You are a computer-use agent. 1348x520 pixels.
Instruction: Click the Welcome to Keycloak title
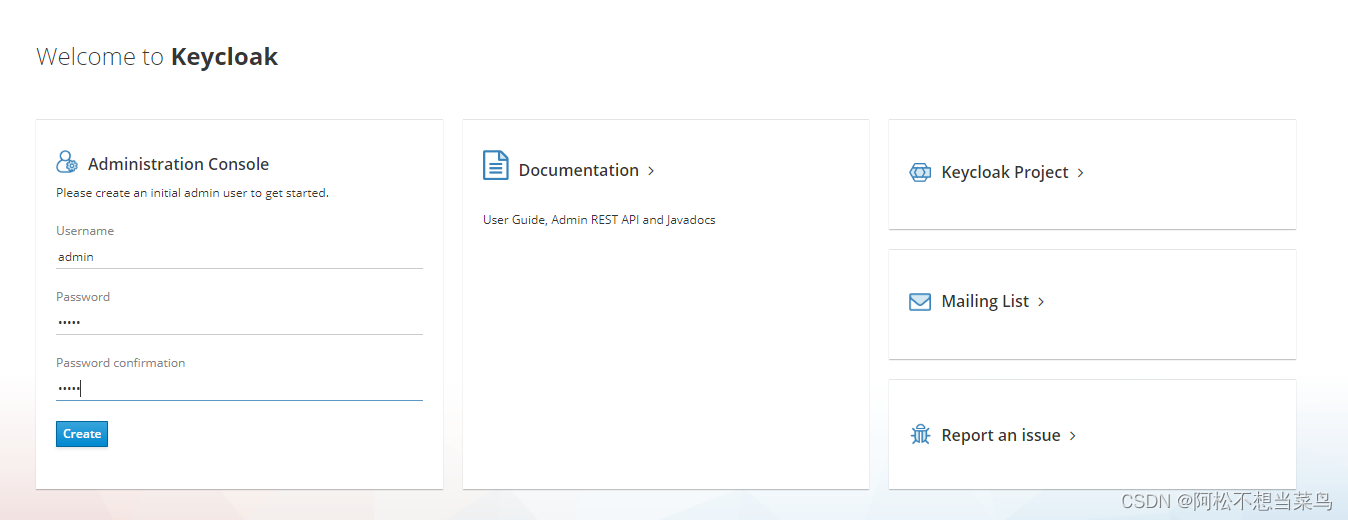[x=157, y=57]
